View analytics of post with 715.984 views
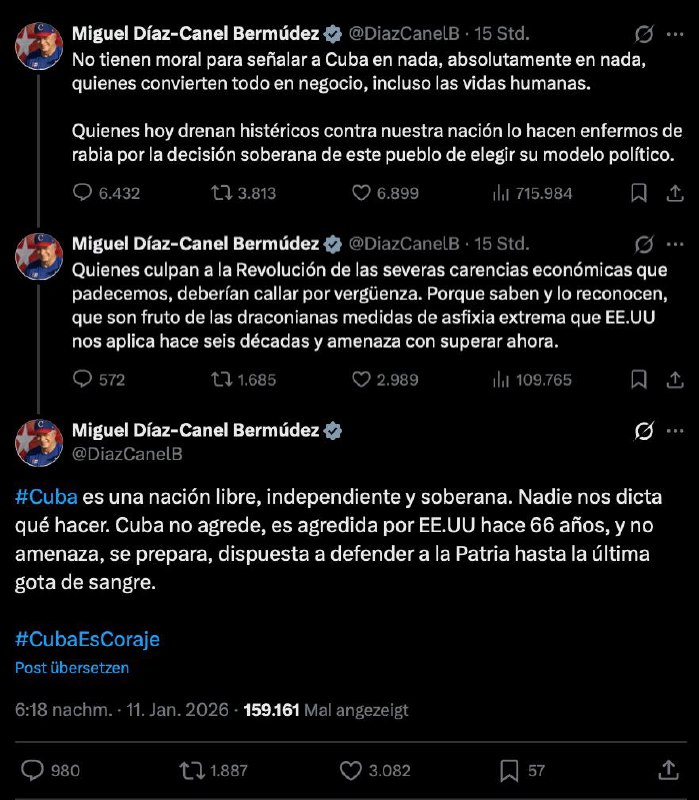 point(502,194)
